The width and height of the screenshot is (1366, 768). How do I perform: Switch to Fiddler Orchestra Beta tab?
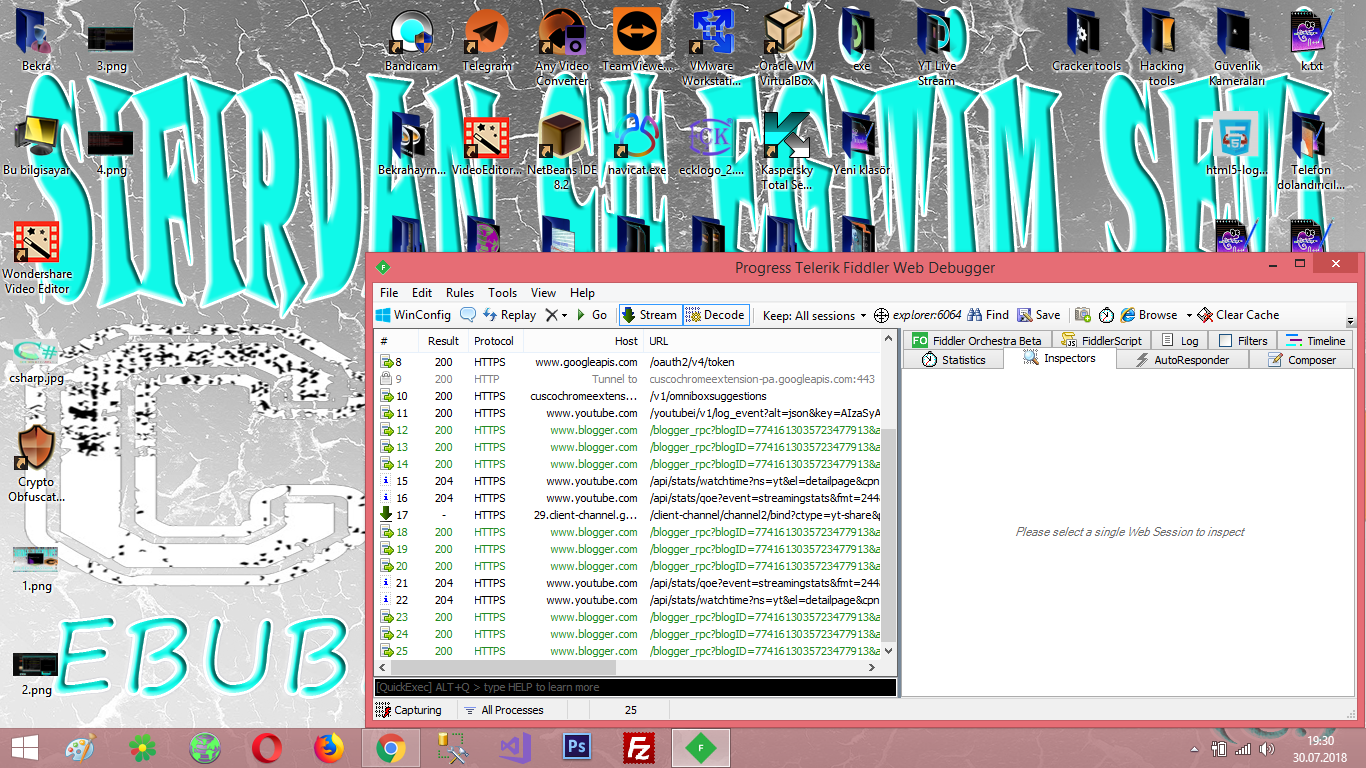977,341
